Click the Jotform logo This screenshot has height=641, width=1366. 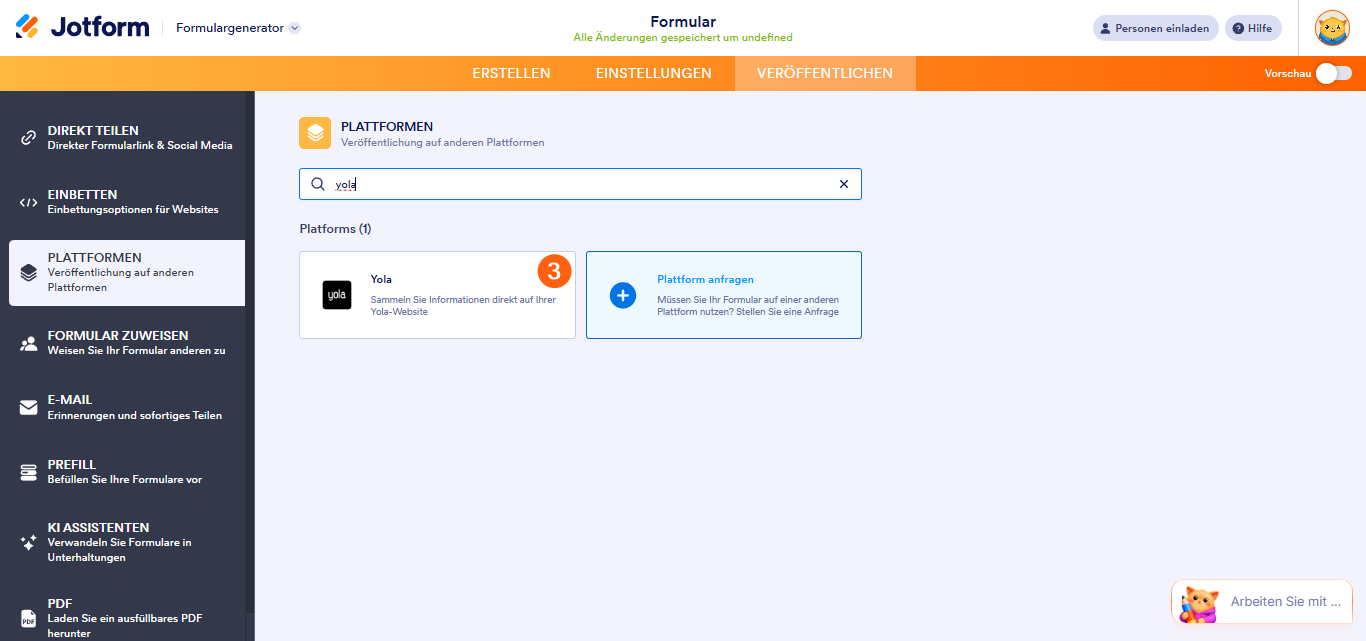pos(78,27)
